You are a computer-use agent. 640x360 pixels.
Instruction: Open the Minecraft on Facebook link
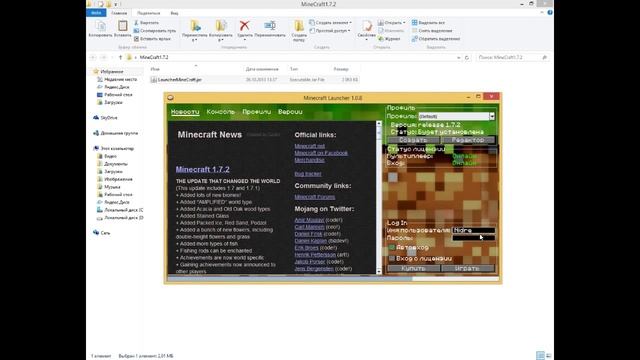tap(321, 153)
